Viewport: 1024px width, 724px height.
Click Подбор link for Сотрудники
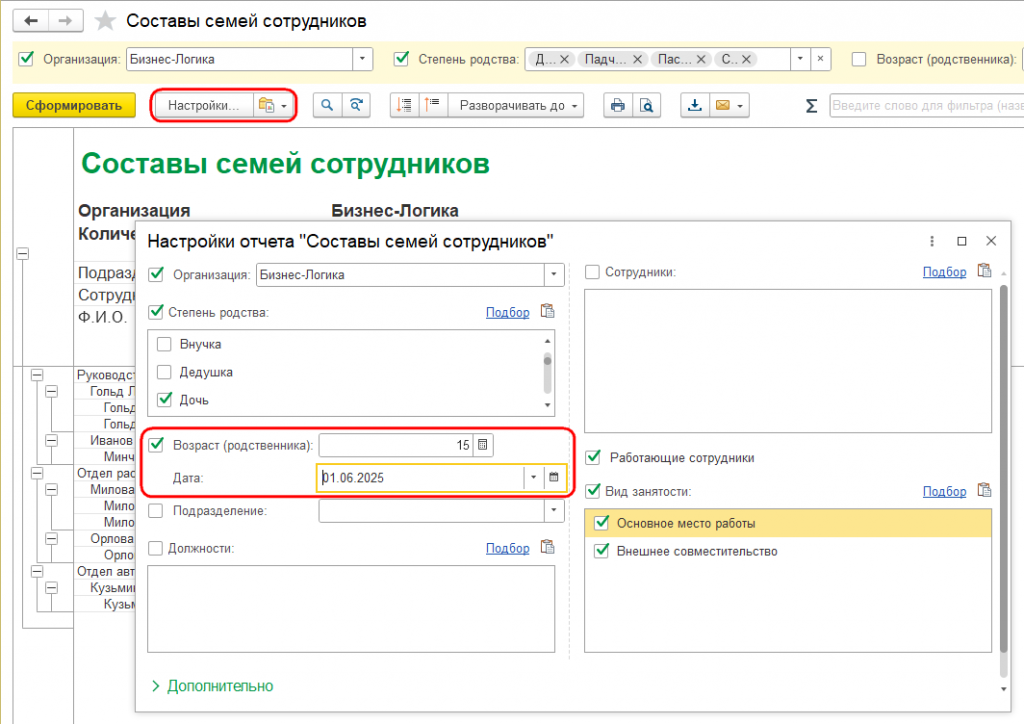tap(944, 272)
